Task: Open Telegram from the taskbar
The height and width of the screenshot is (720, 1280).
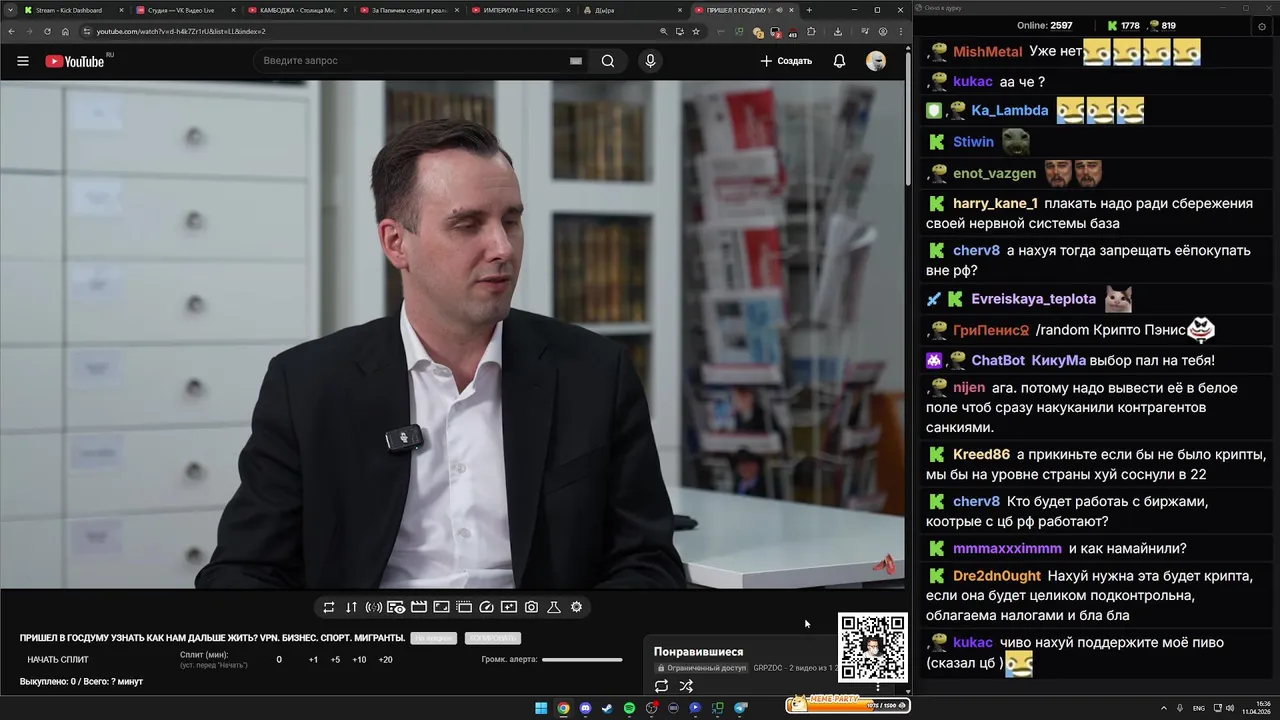Action: [x=740, y=708]
